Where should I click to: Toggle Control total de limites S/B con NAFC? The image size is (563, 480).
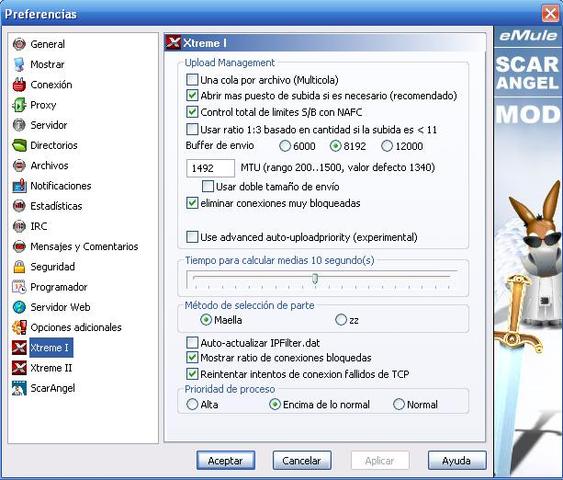pos(192,112)
